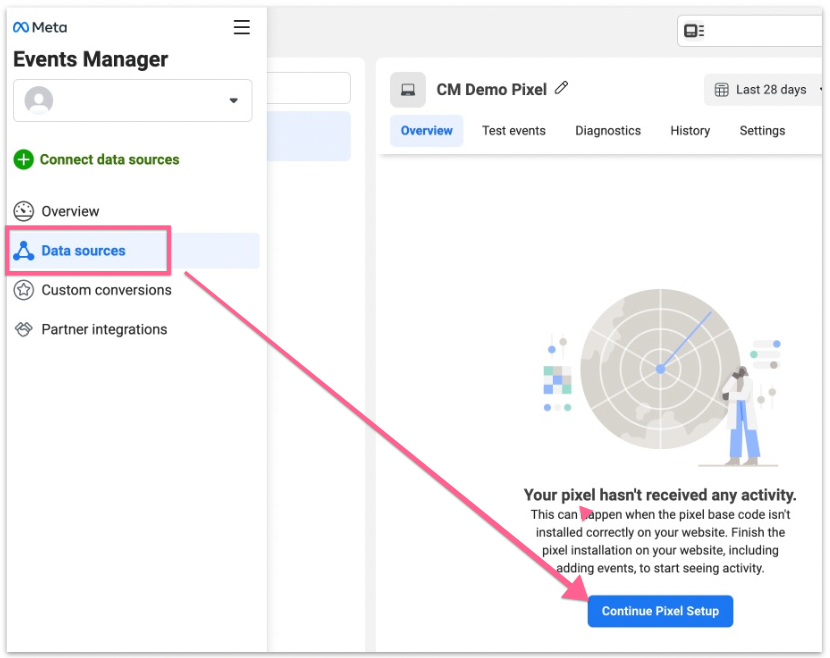The width and height of the screenshot is (830, 658).
Task: Click the calendar icon in date picker
Action: click(722, 90)
